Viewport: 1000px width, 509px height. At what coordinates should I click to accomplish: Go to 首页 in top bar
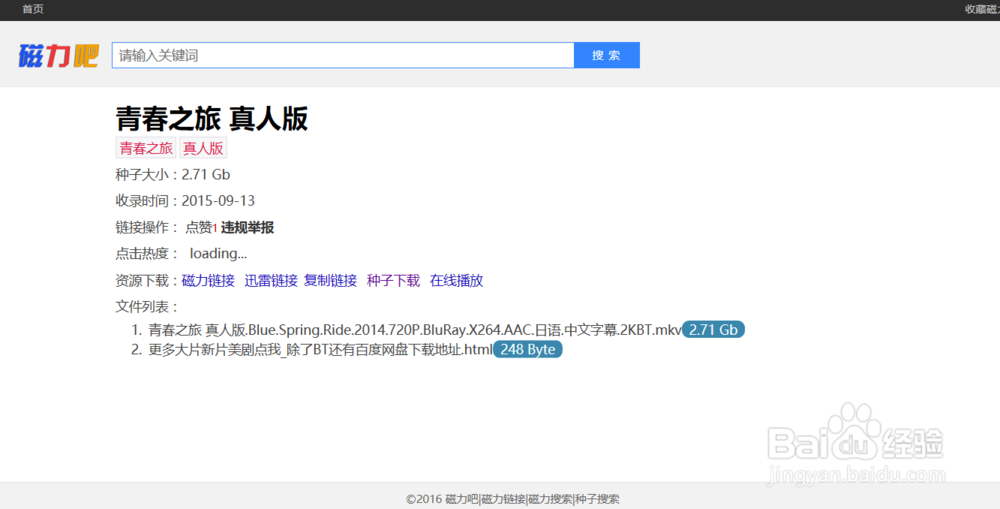(x=33, y=9)
